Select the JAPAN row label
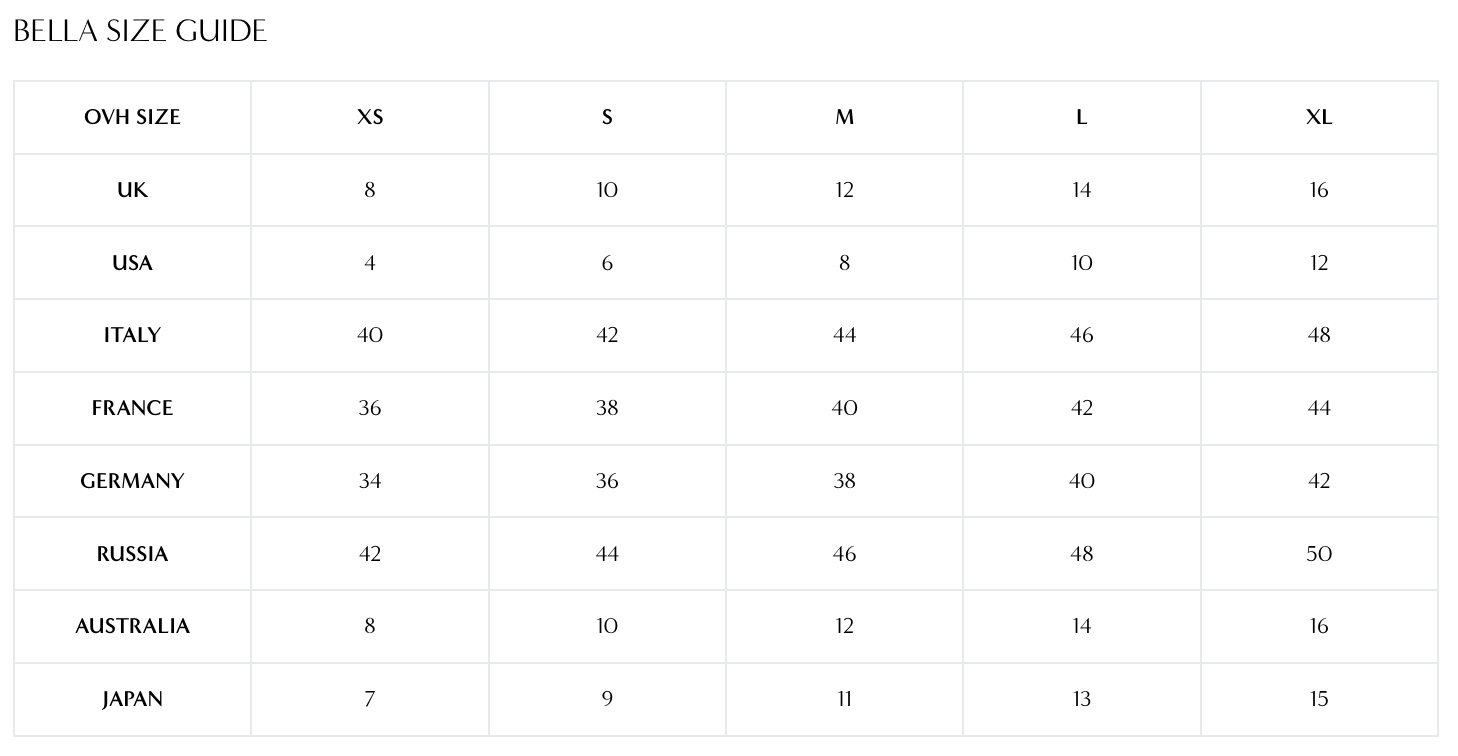The width and height of the screenshot is (1458, 756). click(132, 699)
